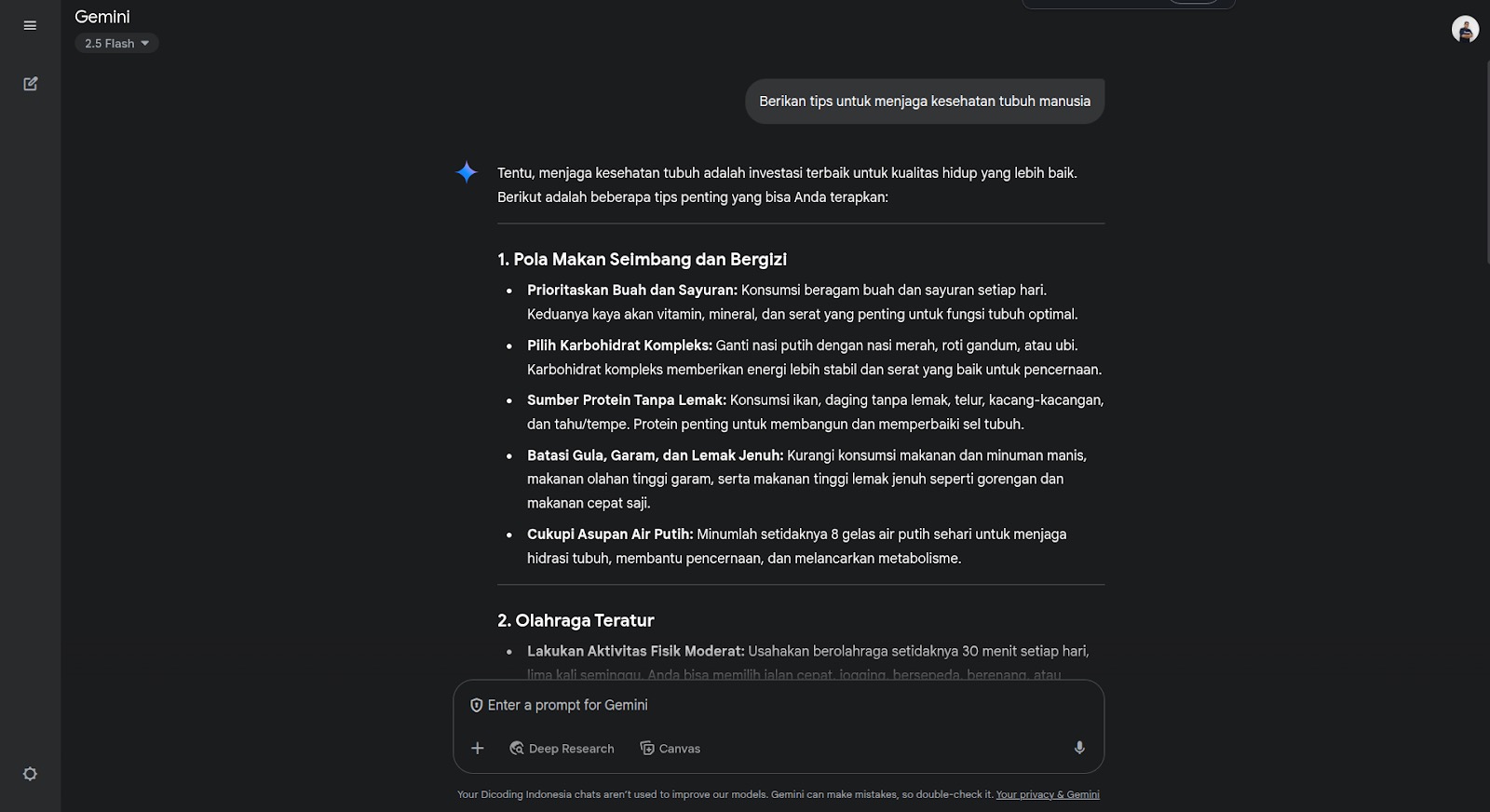Expand the 2.5 Flash model dropdown

tap(116, 43)
